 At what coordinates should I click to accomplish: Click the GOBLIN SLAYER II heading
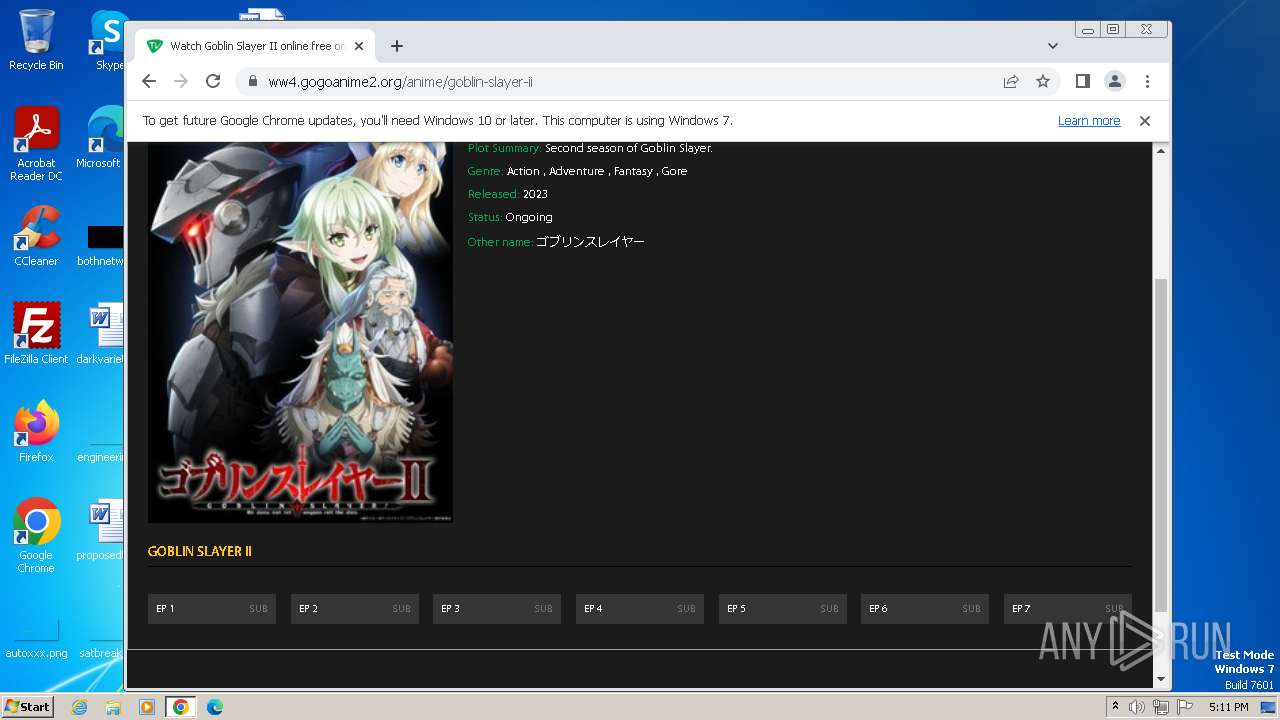[x=200, y=551]
